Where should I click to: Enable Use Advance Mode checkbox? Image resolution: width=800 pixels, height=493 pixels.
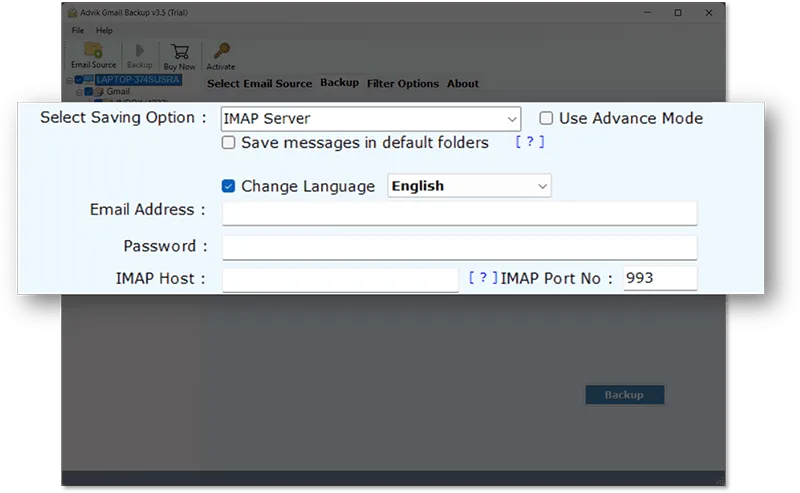click(x=546, y=118)
